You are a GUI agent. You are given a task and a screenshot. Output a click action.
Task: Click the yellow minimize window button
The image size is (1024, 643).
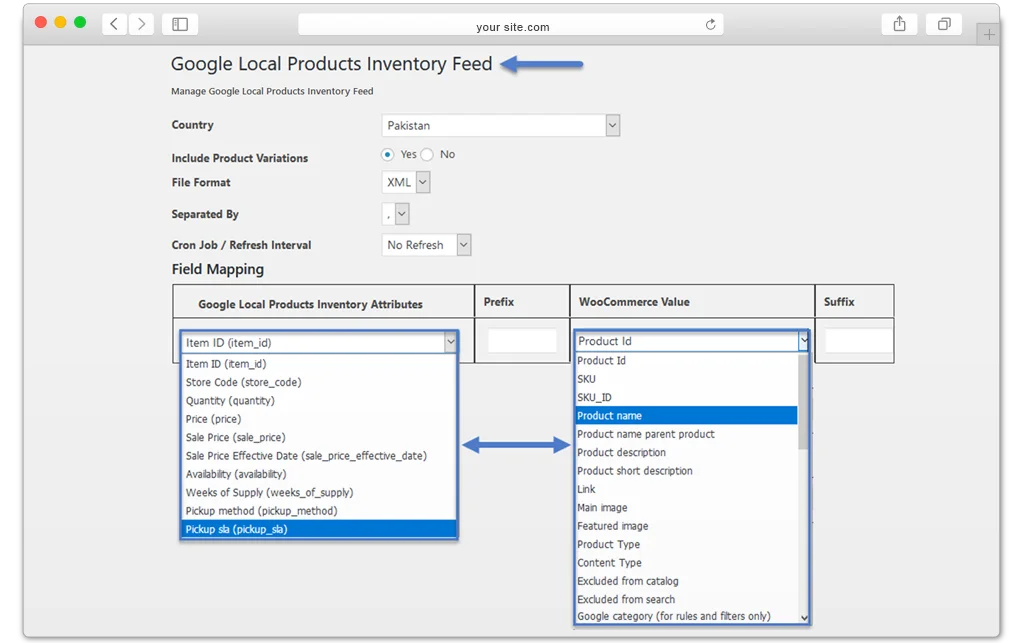click(x=61, y=22)
